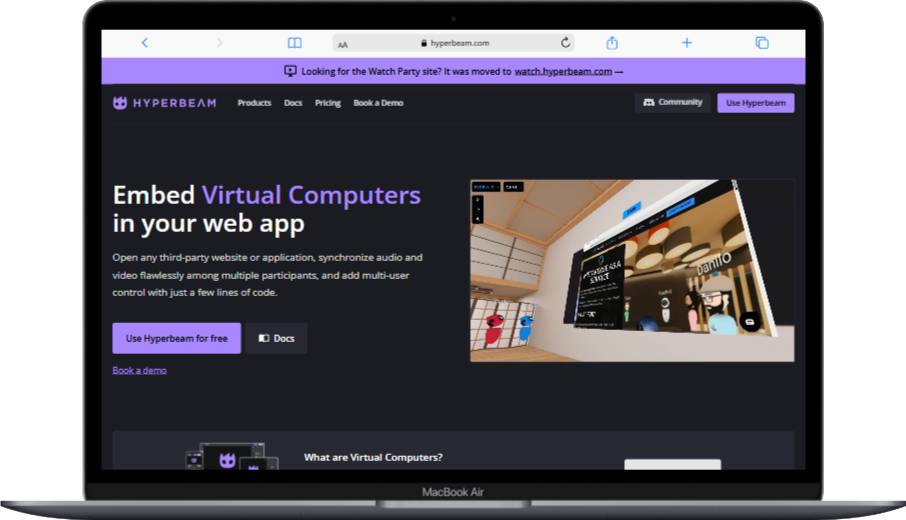Viewport: 906px width, 520px height.
Task: Click the Virtual Computers devices illustration
Action: coord(232,456)
